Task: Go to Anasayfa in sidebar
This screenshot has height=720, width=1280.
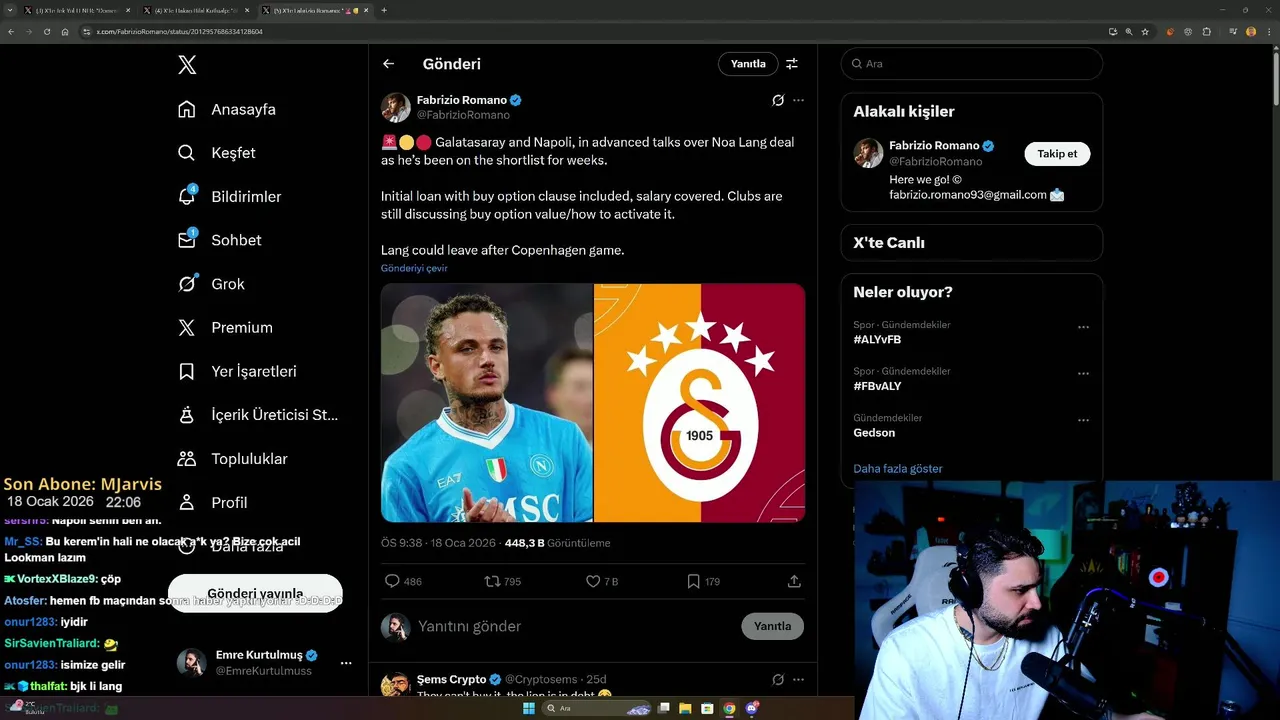Action: click(x=227, y=109)
